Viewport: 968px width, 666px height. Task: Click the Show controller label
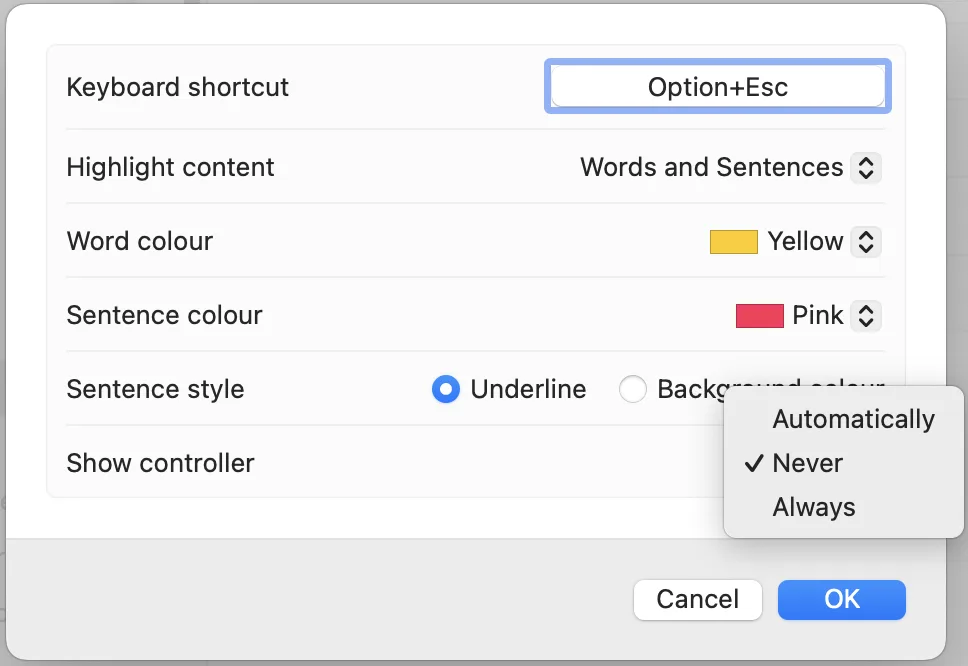point(160,463)
